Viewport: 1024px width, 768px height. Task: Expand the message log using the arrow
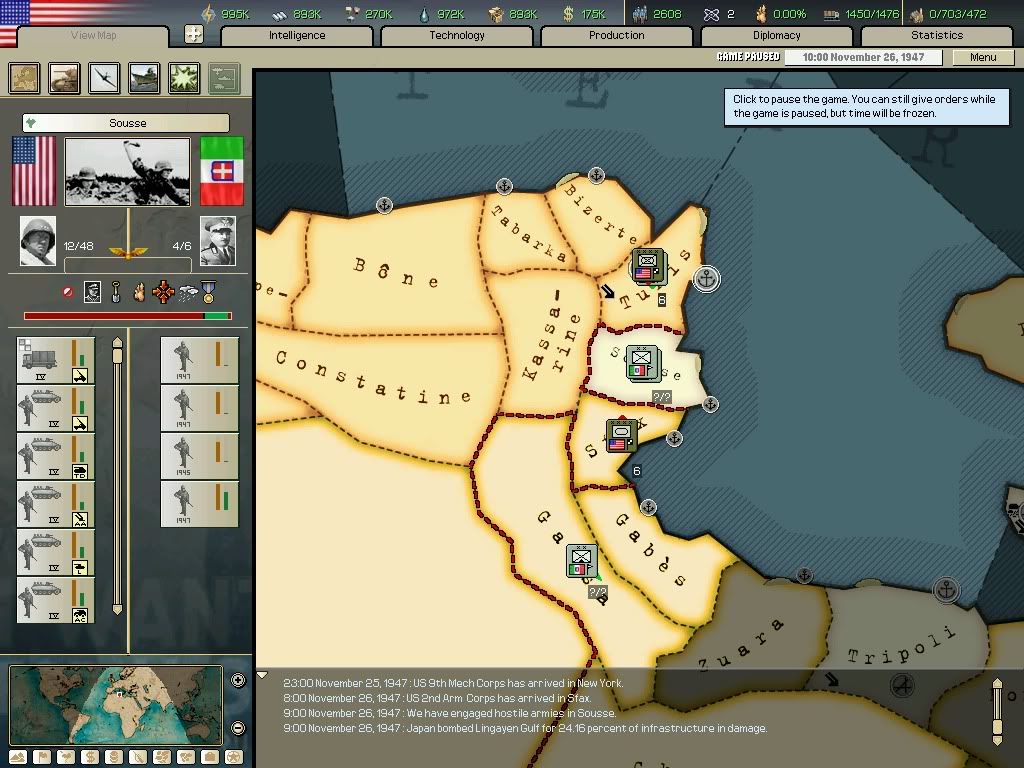pos(263,675)
